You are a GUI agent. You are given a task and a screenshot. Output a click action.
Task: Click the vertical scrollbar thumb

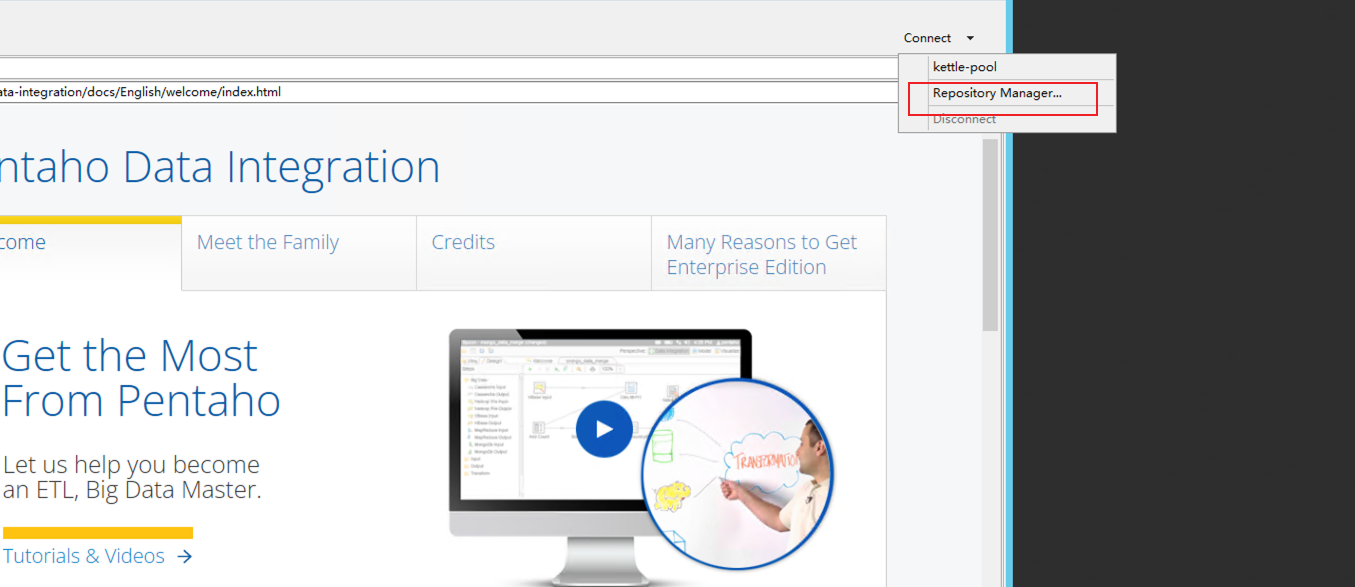click(x=990, y=235)
